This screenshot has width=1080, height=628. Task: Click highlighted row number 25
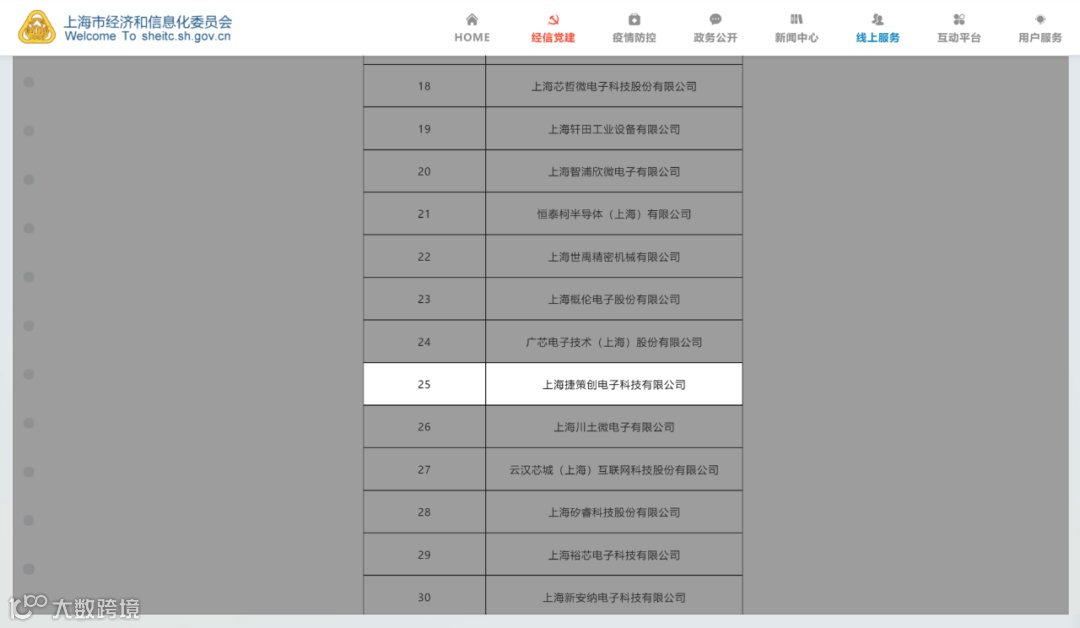click(x=424, y=384)
